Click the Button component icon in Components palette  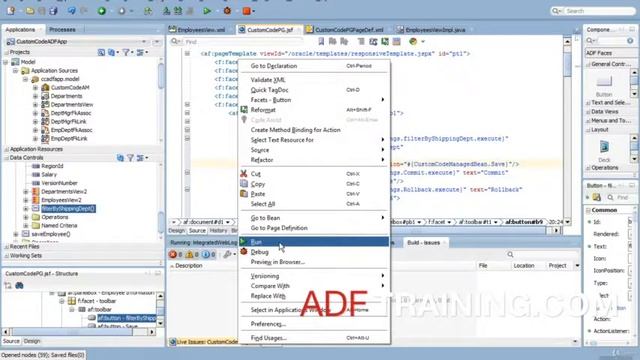click(604, 81)
